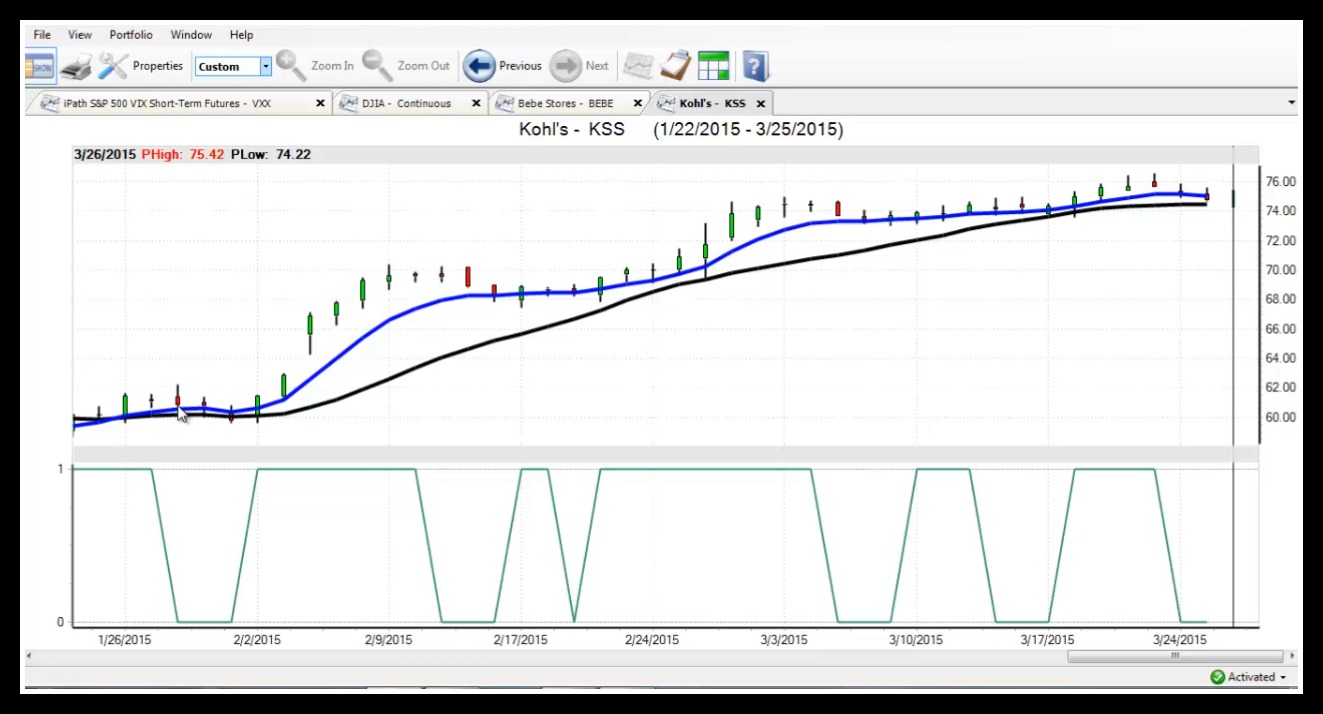This screenshot has height=714, width=1323.
Task: Open the Help menu
Action: click(x=241, y=35)
